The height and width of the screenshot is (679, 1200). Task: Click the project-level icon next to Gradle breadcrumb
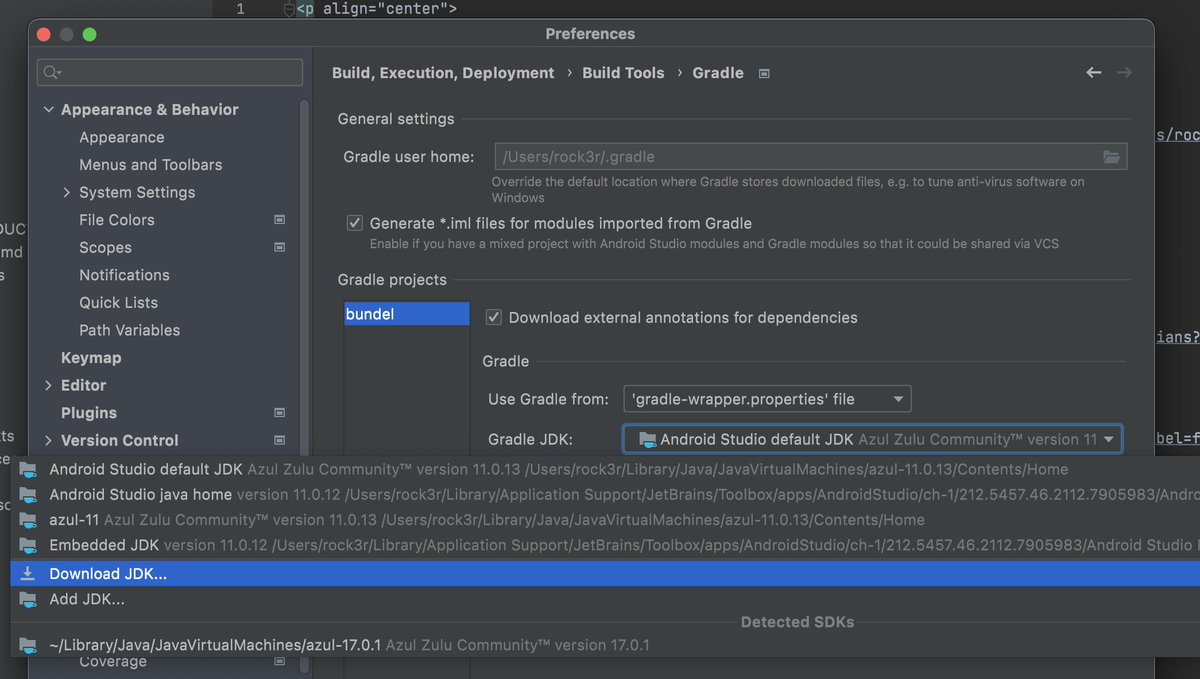point(764,73)
